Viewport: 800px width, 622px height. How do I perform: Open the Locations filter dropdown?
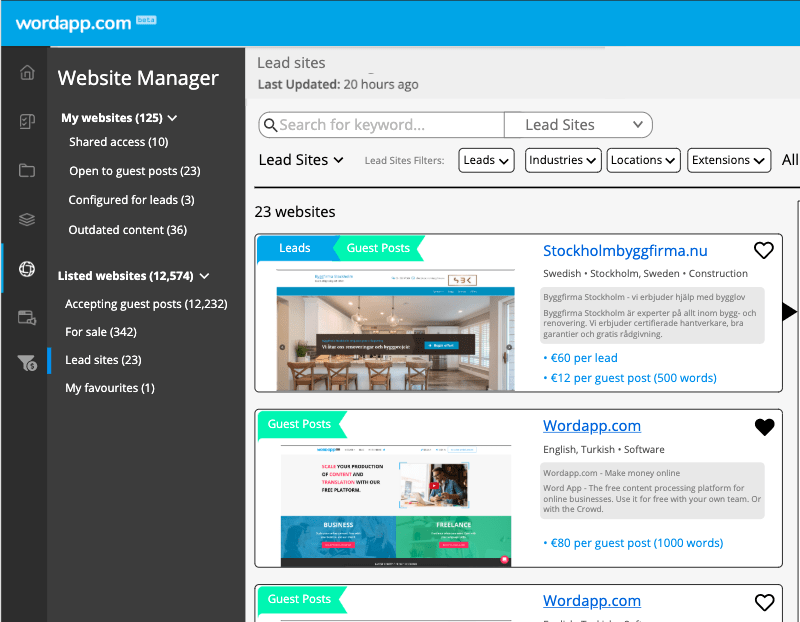[x=643, y=160]
